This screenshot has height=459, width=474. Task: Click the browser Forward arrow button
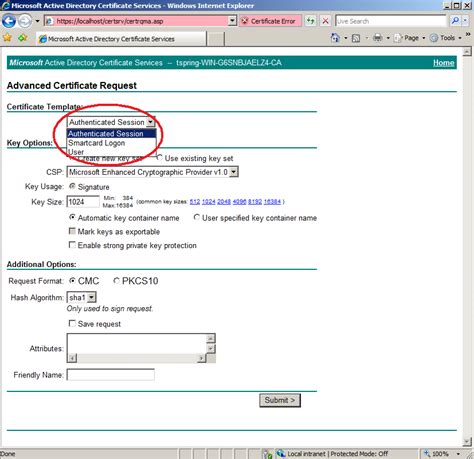25,21
